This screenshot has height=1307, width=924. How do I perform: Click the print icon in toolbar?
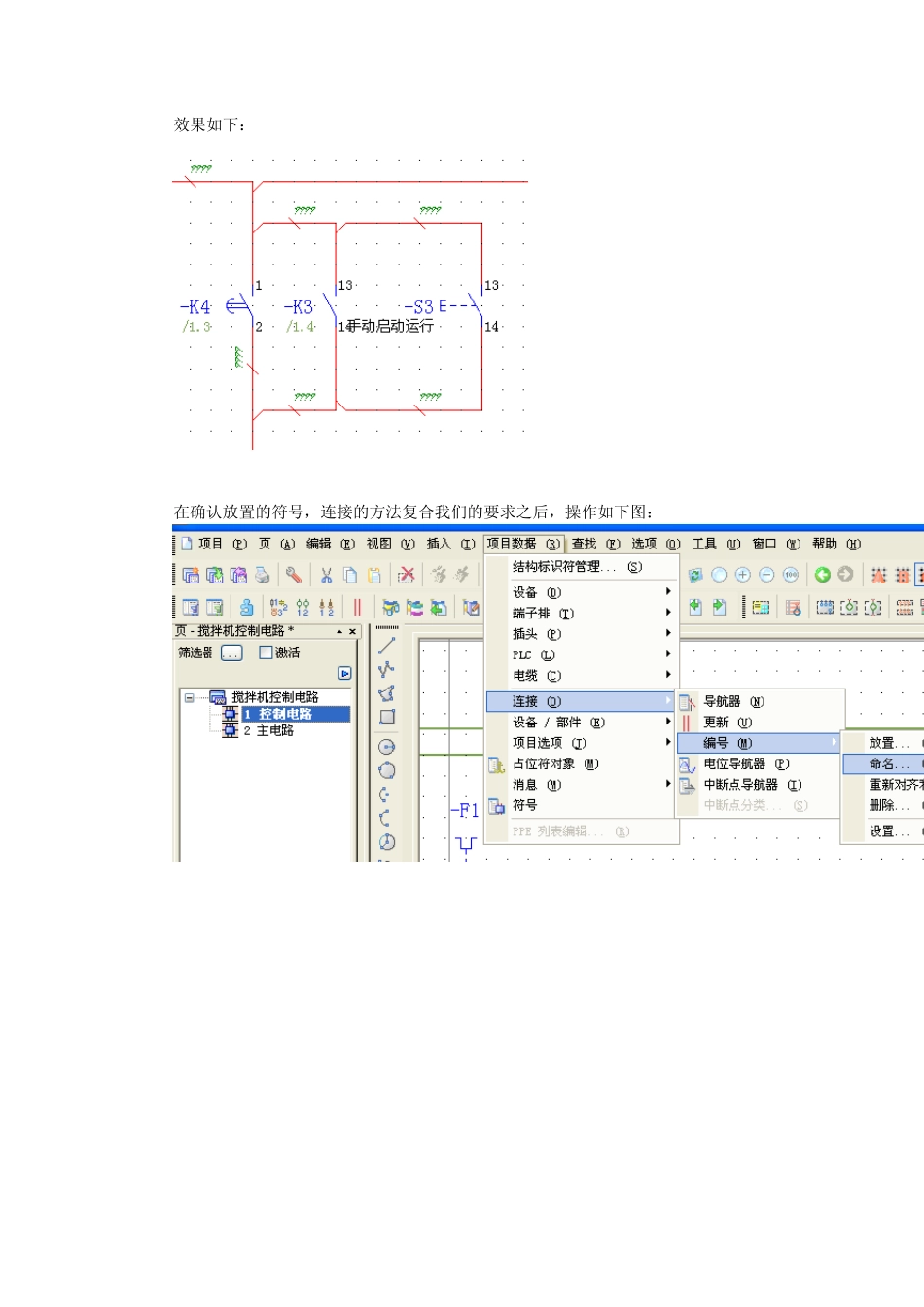(x=263, y=575)
